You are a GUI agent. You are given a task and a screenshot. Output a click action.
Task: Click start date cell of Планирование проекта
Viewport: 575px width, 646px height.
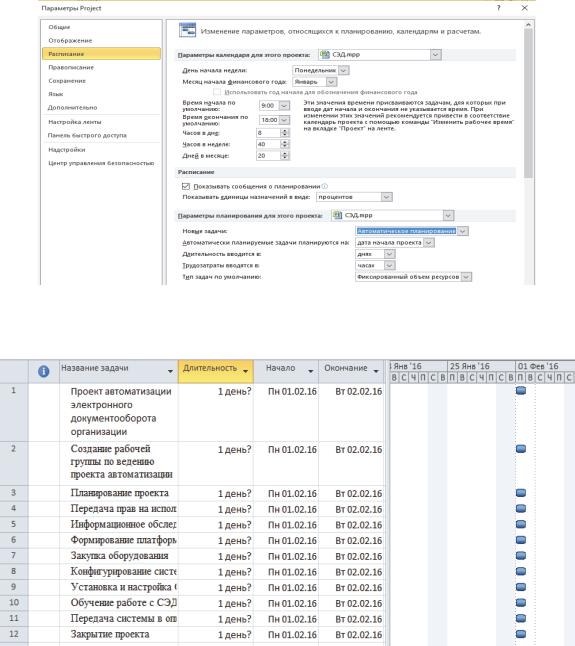286,493
